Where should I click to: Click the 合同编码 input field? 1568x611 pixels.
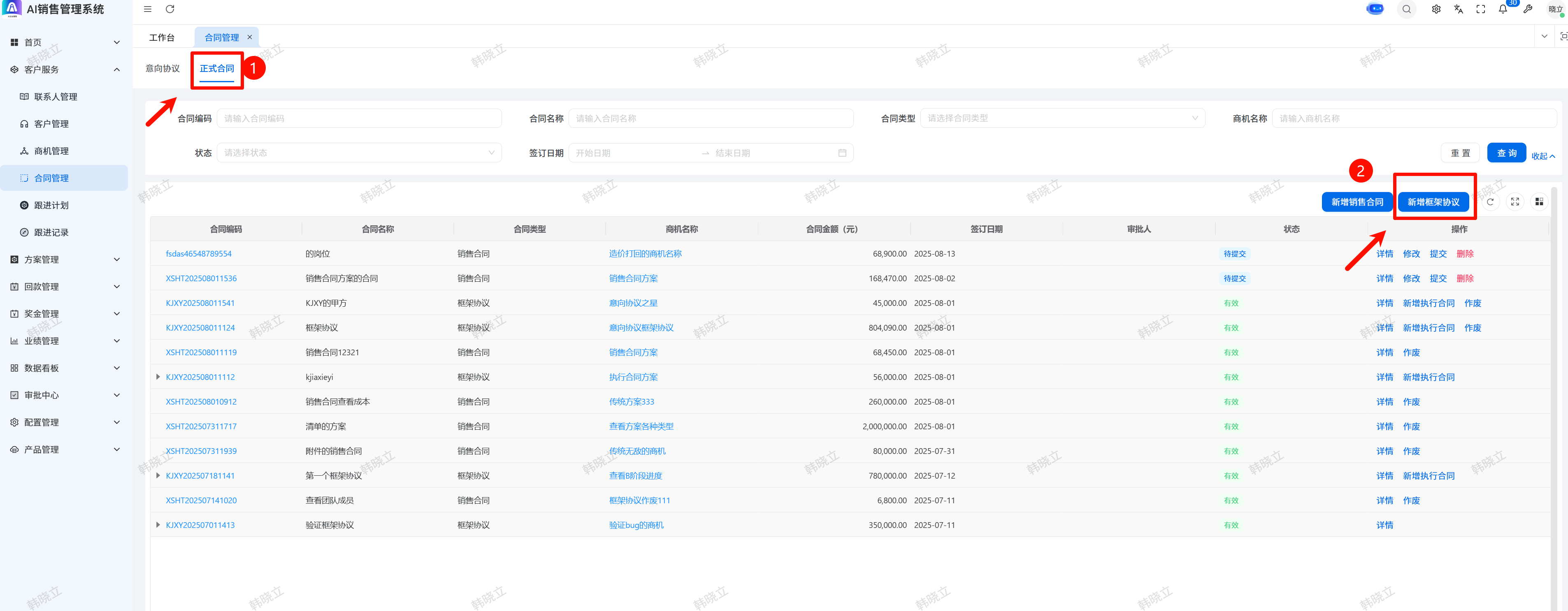point(358,118)
